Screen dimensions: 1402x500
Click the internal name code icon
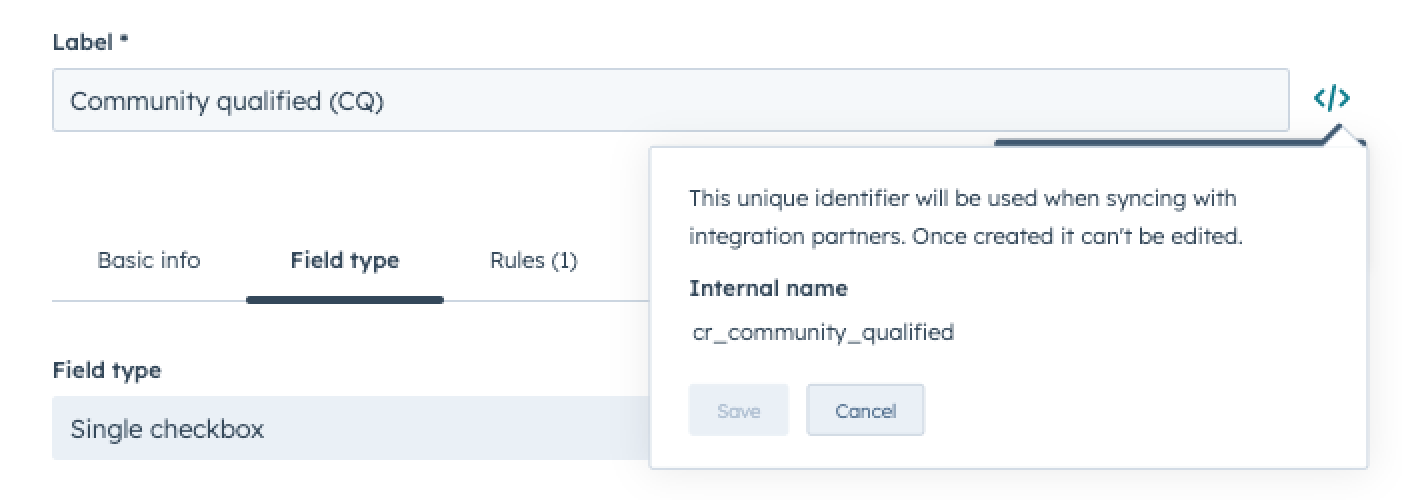pos(1332,99)
